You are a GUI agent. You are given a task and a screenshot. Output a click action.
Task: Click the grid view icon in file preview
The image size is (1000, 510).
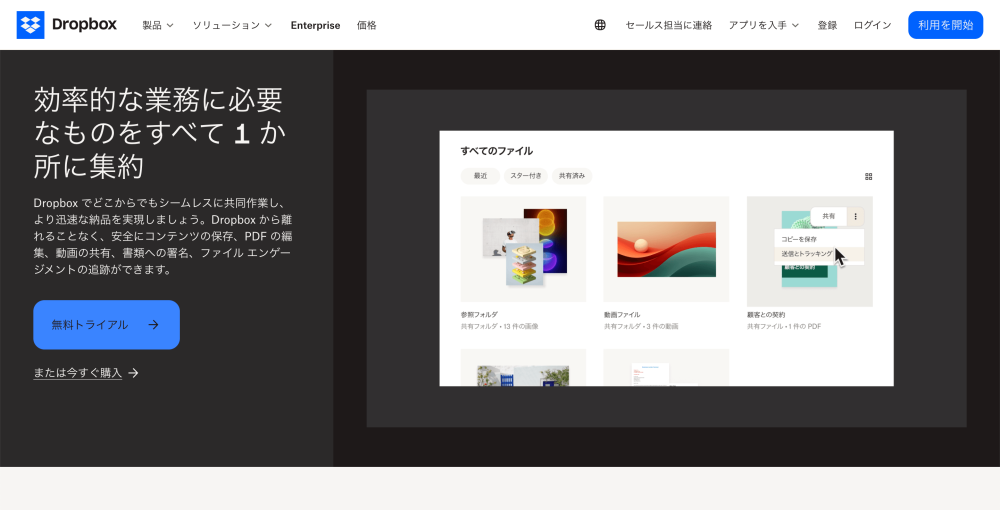(x=868, y=177)
